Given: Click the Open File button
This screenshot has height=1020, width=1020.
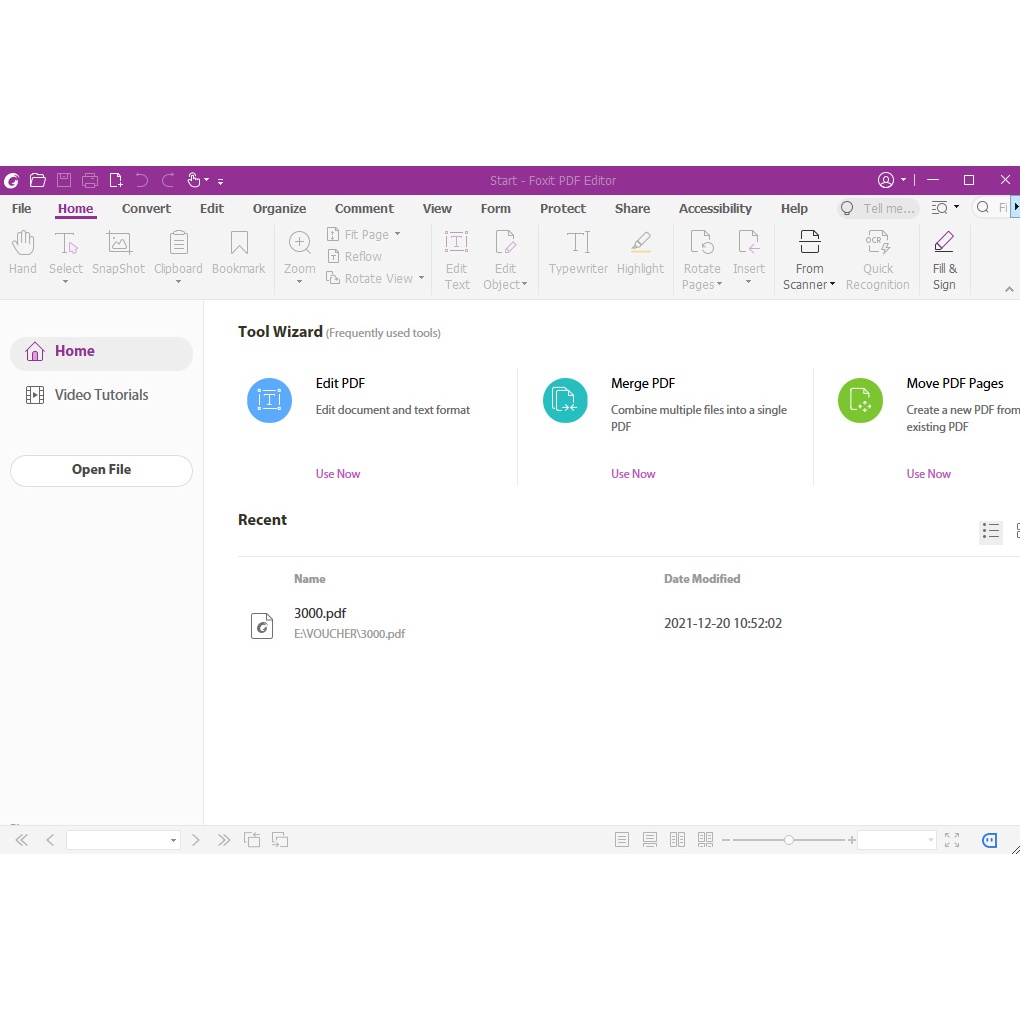Looking at the screenshot, I should point(101,470).
